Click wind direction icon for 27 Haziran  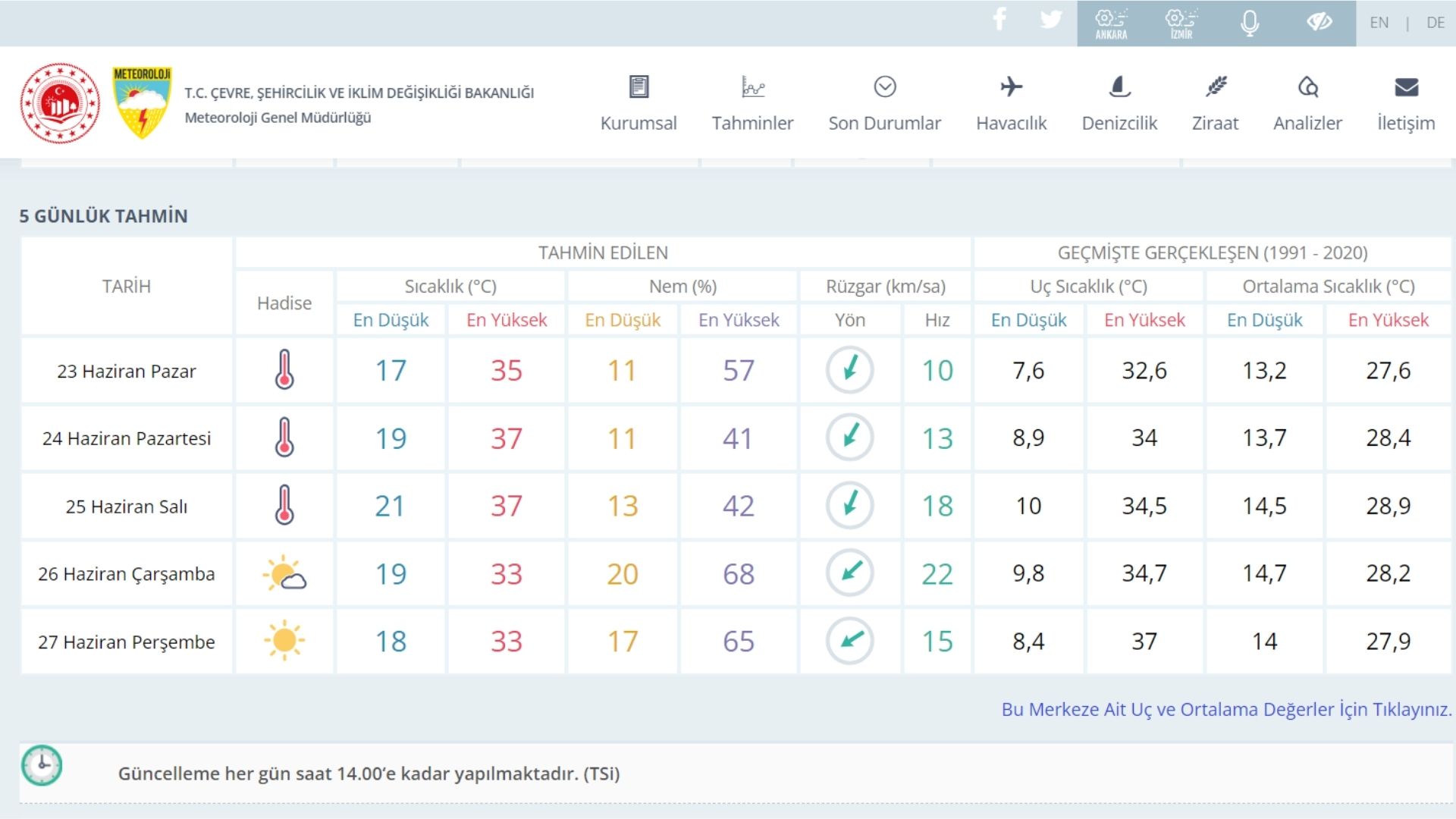pos(849,641)
